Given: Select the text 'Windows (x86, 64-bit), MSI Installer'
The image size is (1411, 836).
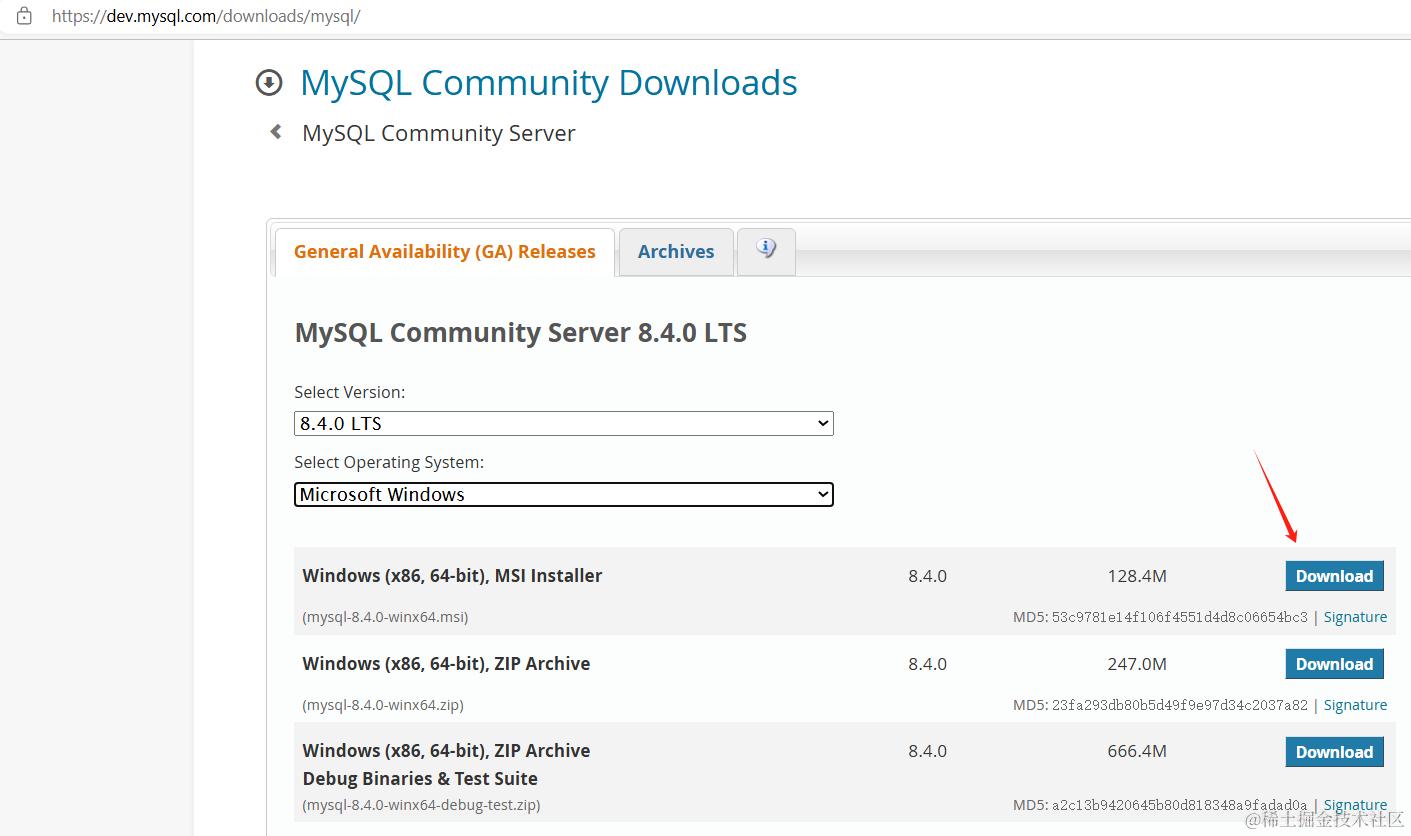Looking at the screenshot, I should click(x=452, y=576).
